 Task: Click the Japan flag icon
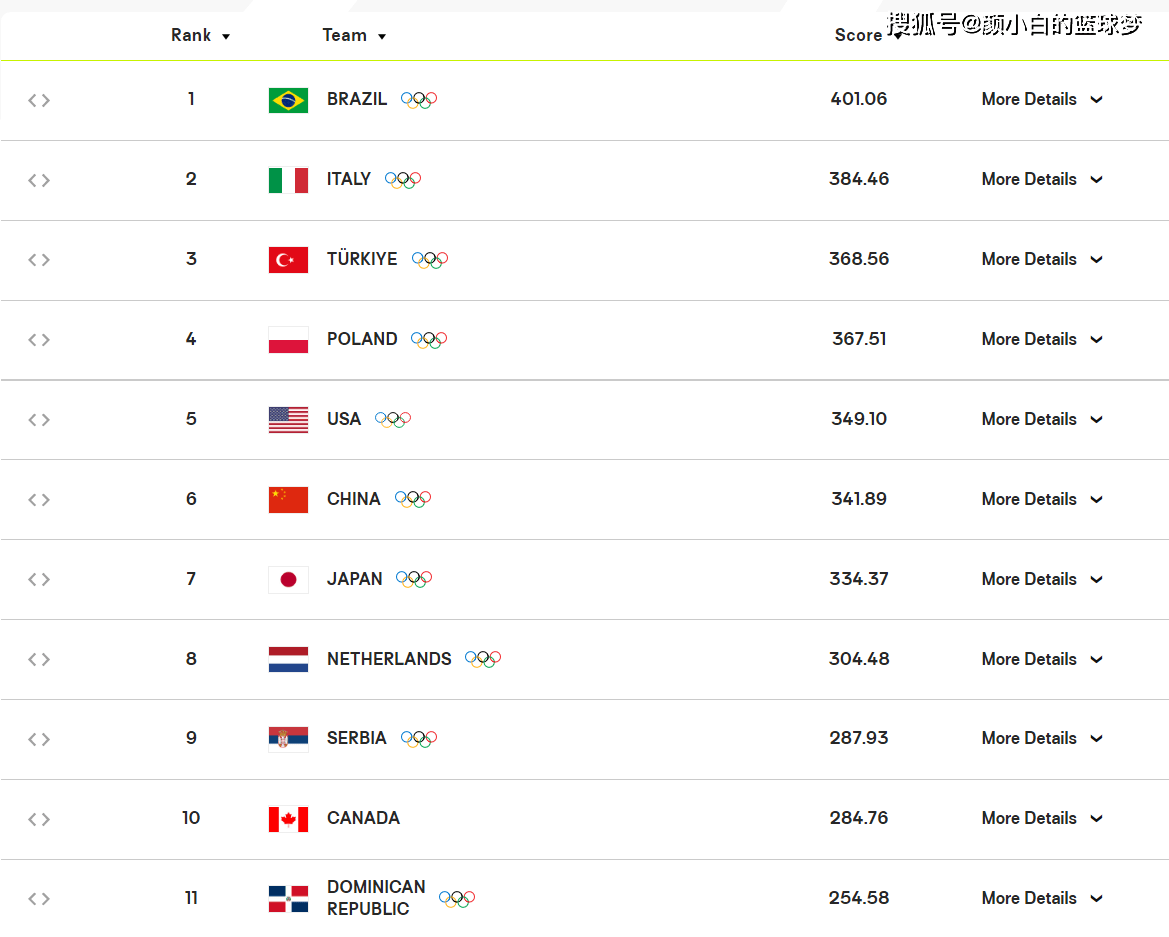(x=289, y=579)
